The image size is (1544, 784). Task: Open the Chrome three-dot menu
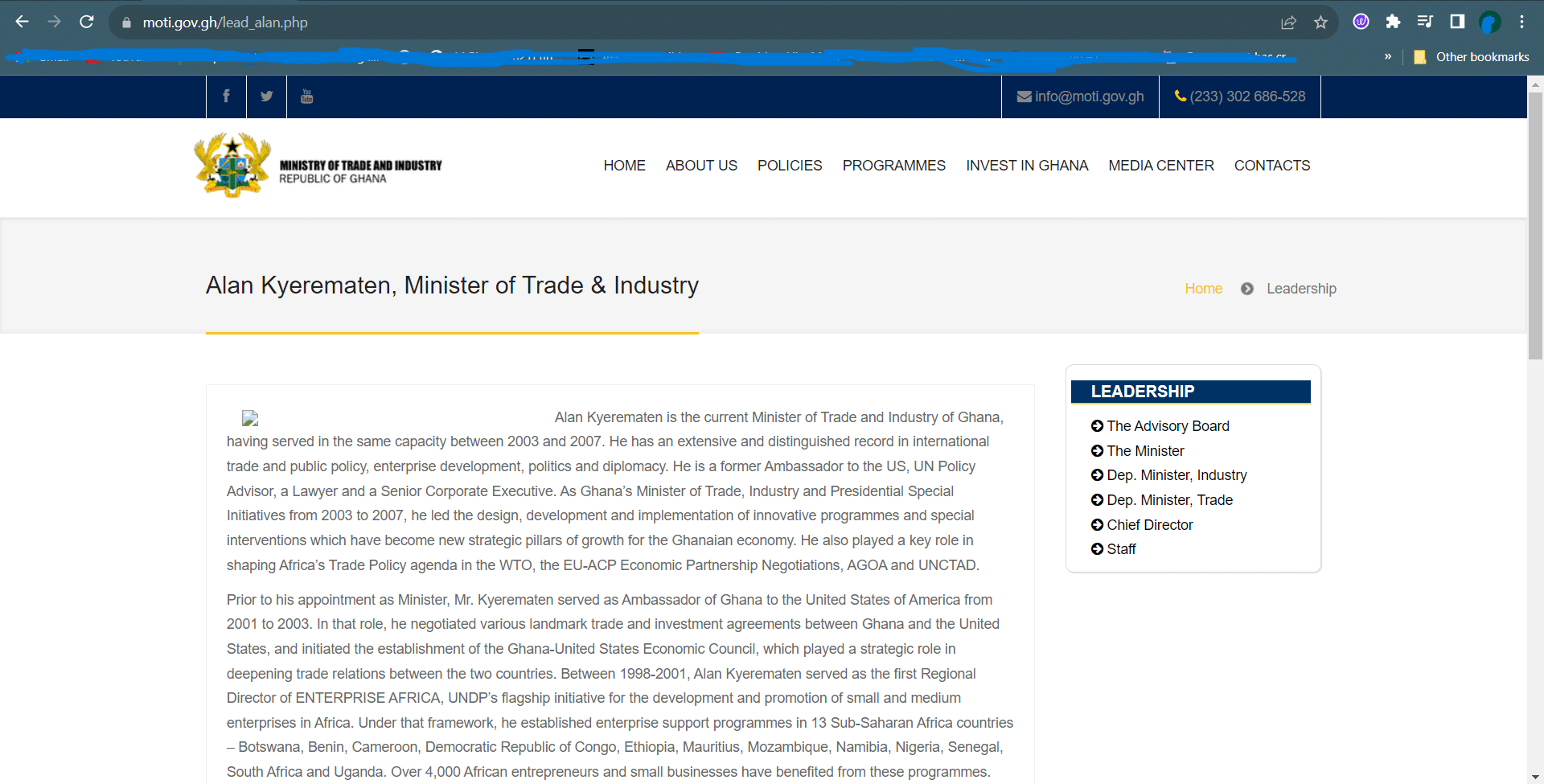coord(1521,22)
